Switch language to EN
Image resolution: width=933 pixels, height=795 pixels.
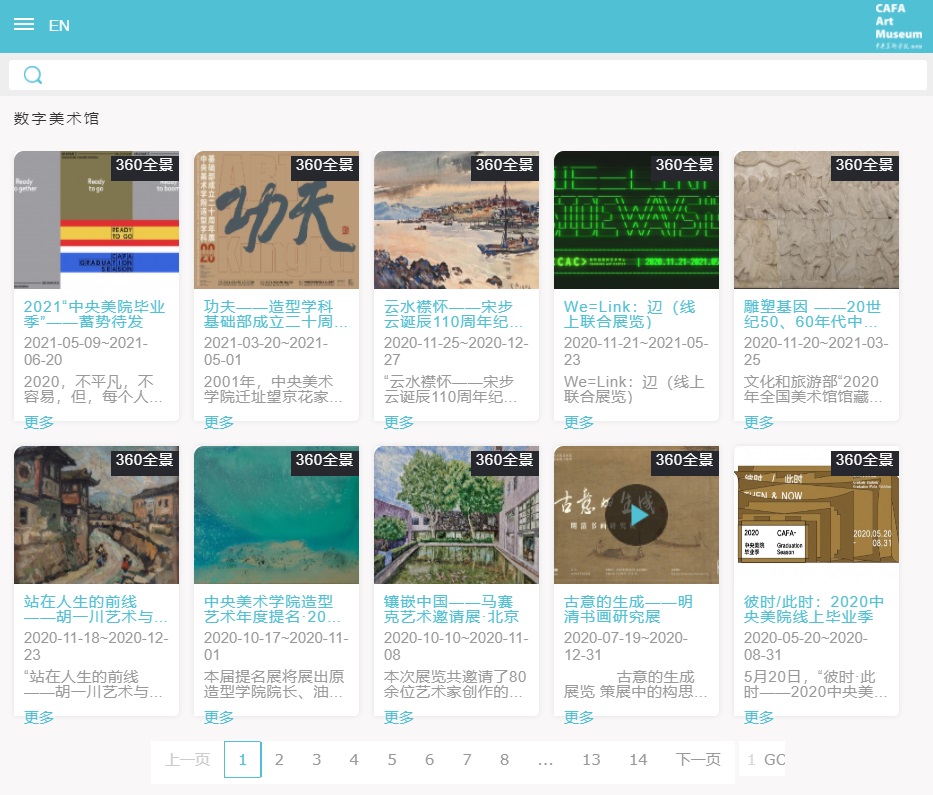click(x=59, y=26)
